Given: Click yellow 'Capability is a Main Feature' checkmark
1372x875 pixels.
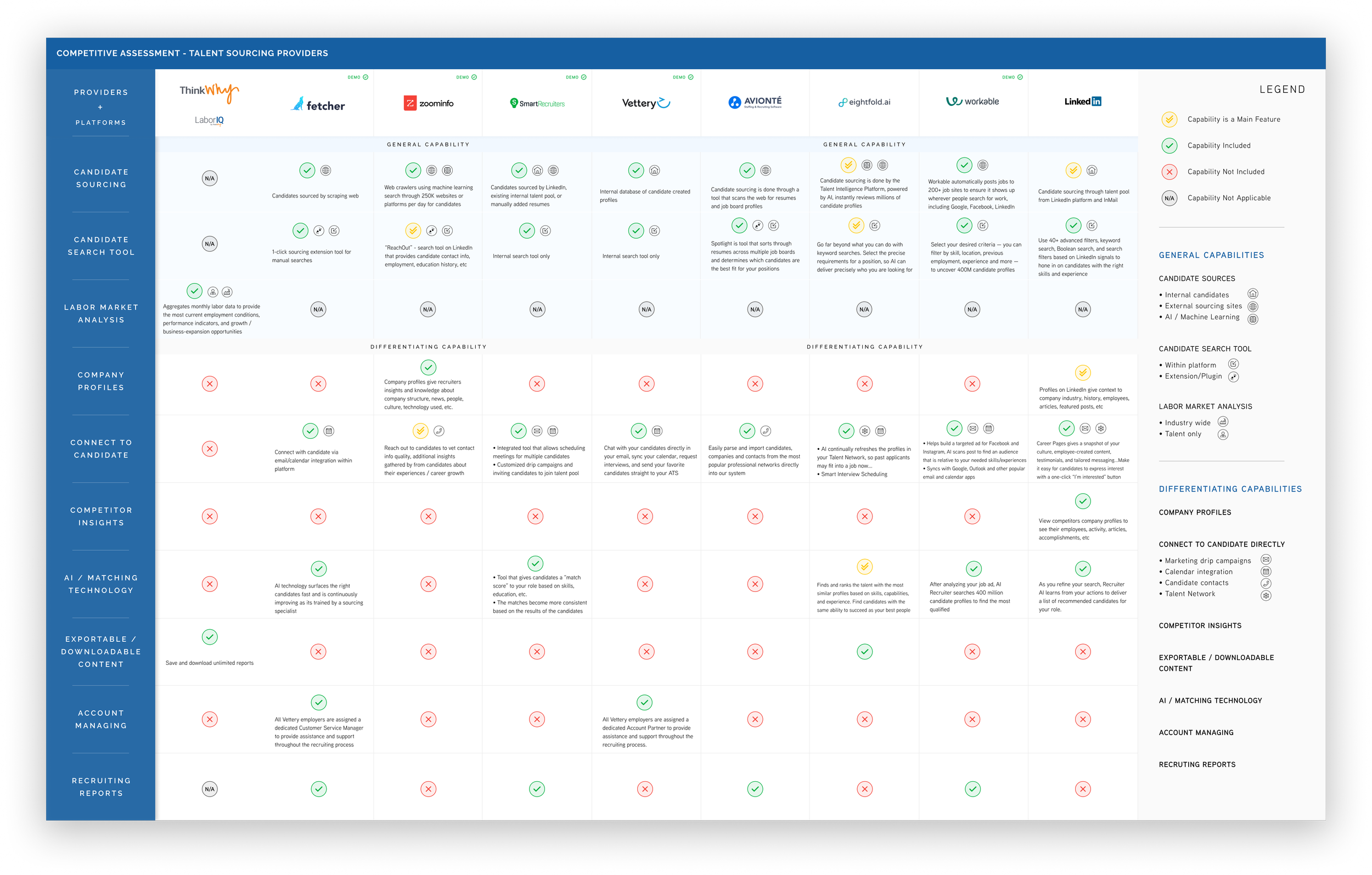Looking at the screenshot, I should point(1169,119).
